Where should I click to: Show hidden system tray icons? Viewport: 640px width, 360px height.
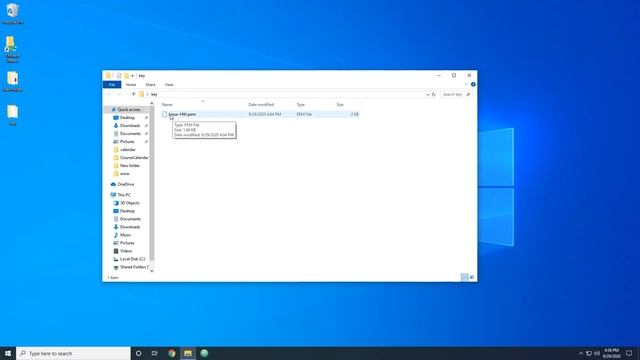click(581, 353)
